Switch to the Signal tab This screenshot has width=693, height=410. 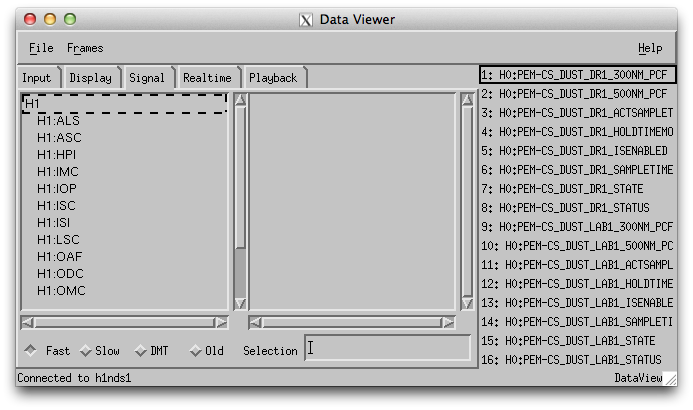tap(147, 78)
